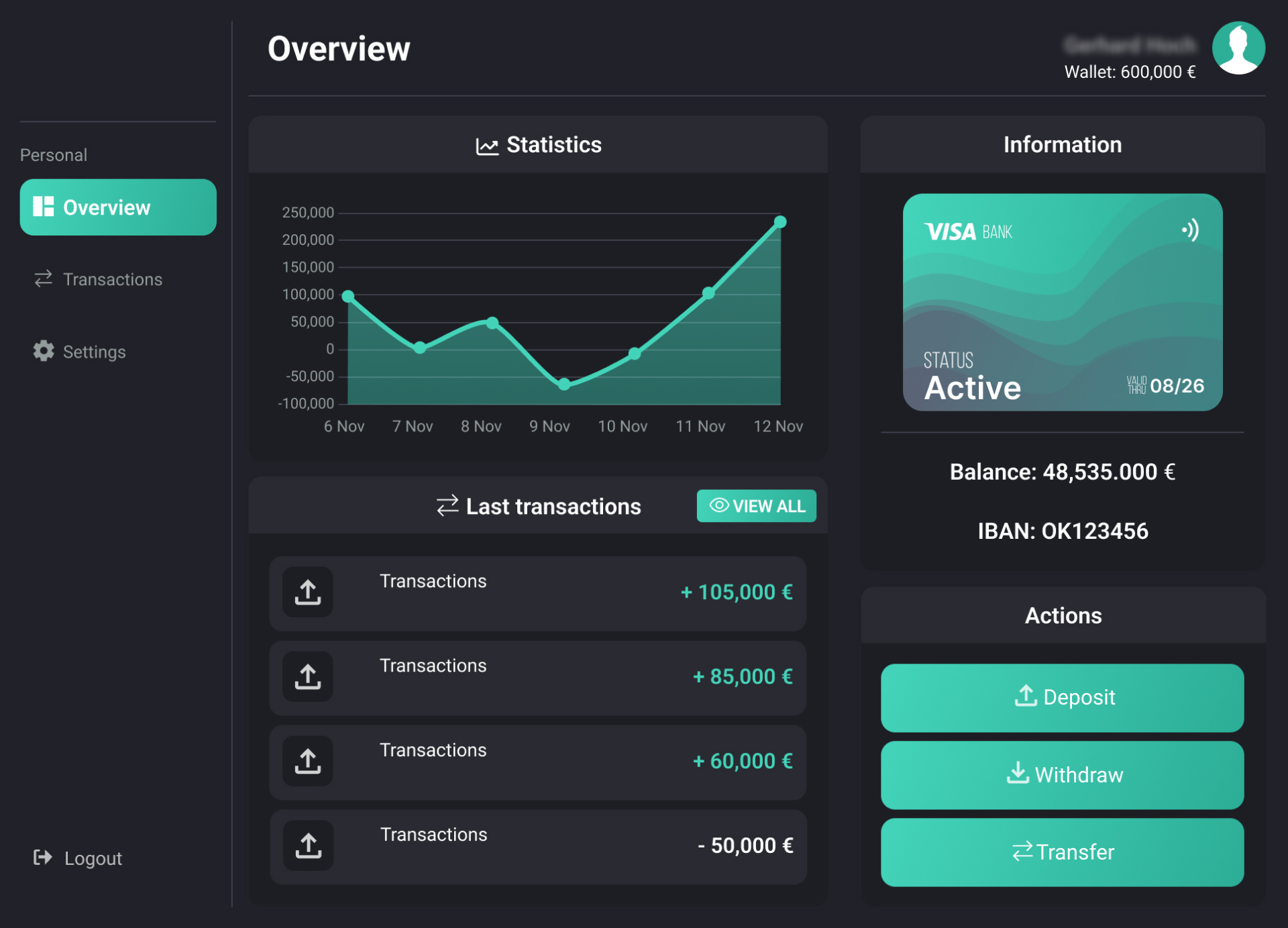Click upload icon beside -50,000 € transaction
The image size is (1288, 928).
308,845
